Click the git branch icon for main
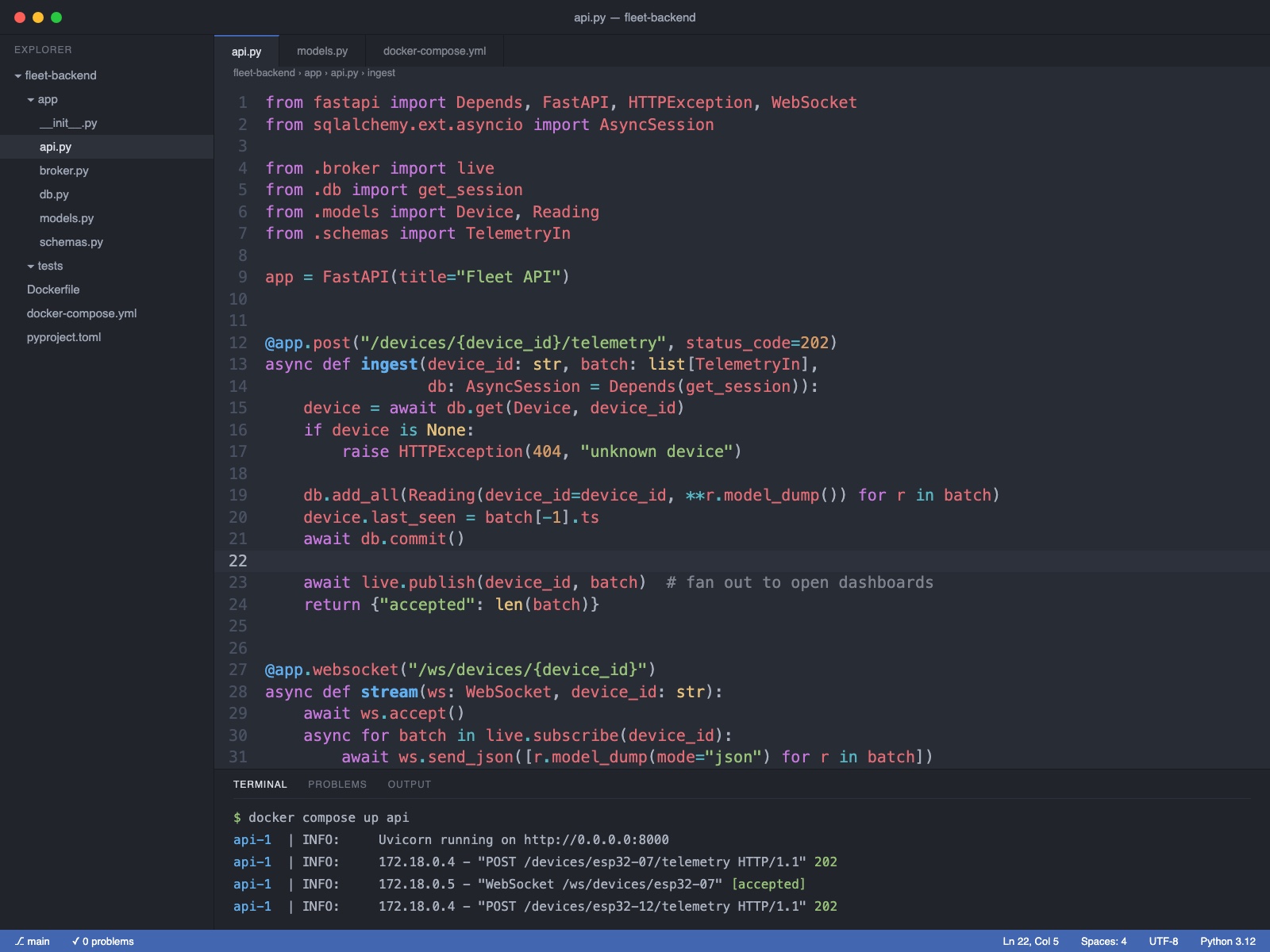The height and width of the screenshot is (952, 1270). (19, 942)
